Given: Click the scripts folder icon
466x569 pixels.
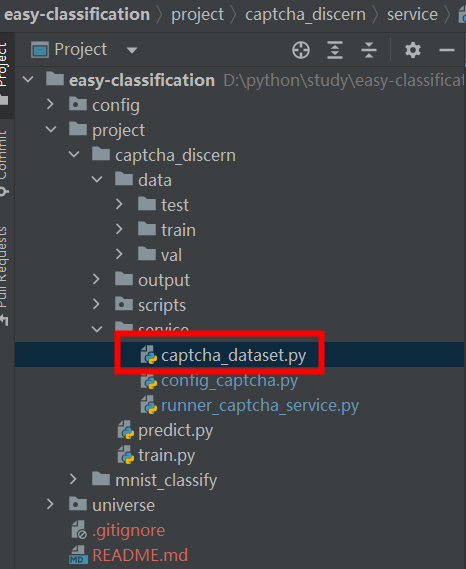Looking at the screenshot, I should coord(124,304).
